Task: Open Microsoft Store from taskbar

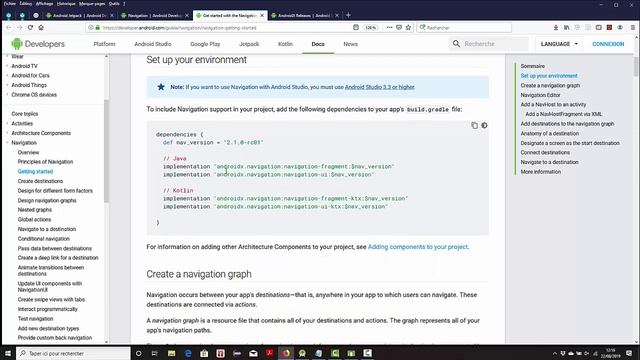Action: [204, 353]
